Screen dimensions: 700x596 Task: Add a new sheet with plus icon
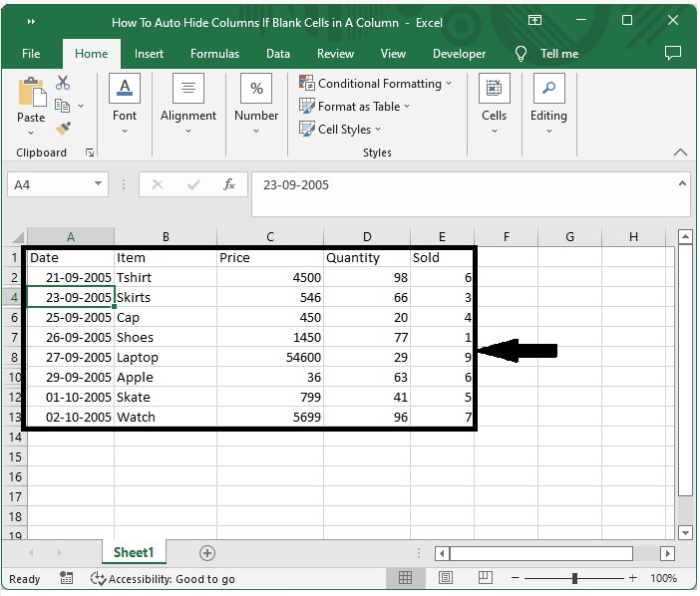[x=207, y=553]
